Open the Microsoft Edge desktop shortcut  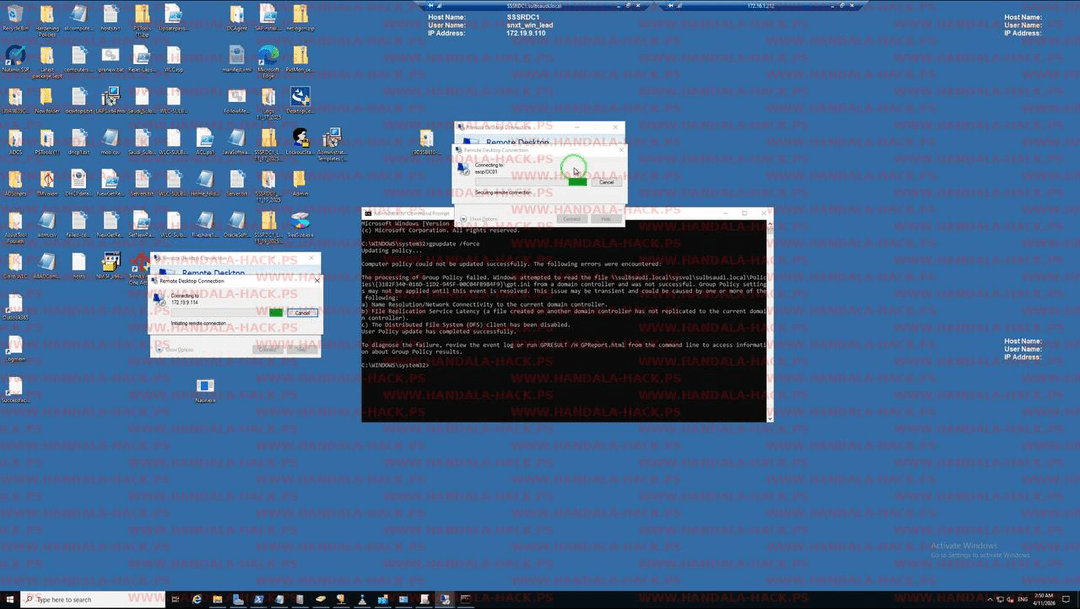click(x=269, y=61)
